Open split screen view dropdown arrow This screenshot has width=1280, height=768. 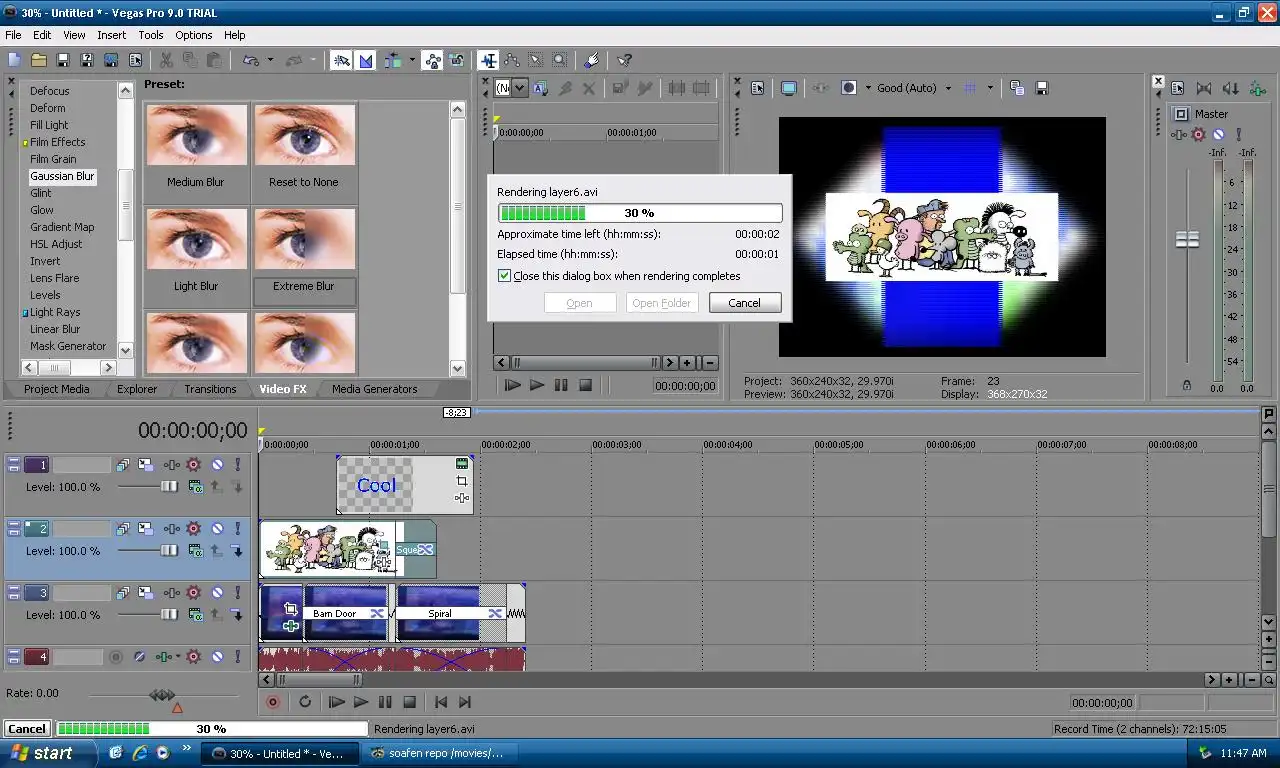pyautogui.click(x=868, y=88)
